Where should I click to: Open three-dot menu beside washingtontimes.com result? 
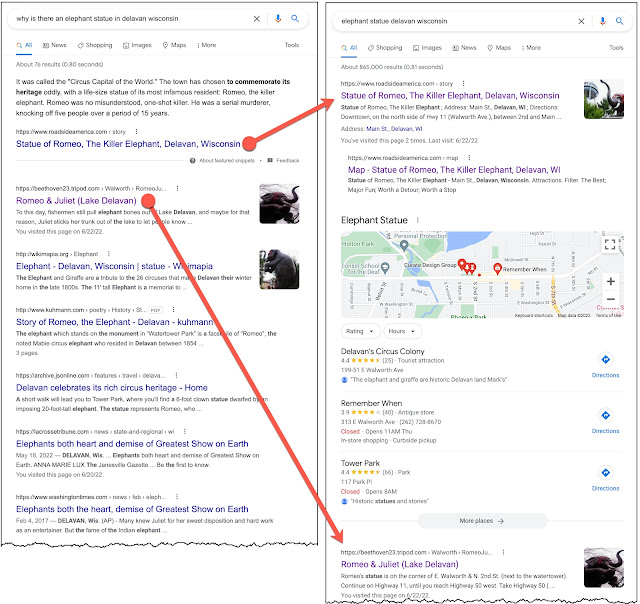177,497
